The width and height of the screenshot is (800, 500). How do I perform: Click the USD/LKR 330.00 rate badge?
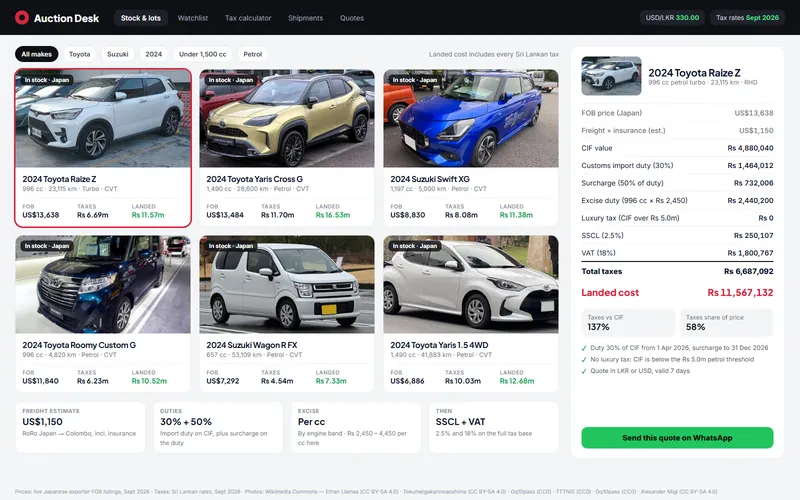(x=672, y=17)
